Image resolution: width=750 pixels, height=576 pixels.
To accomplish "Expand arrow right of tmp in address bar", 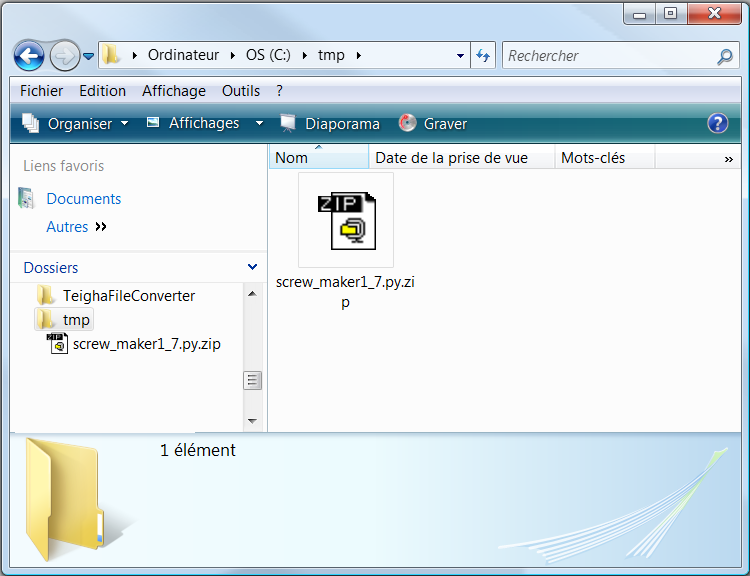I will click(x=359, y=55).
